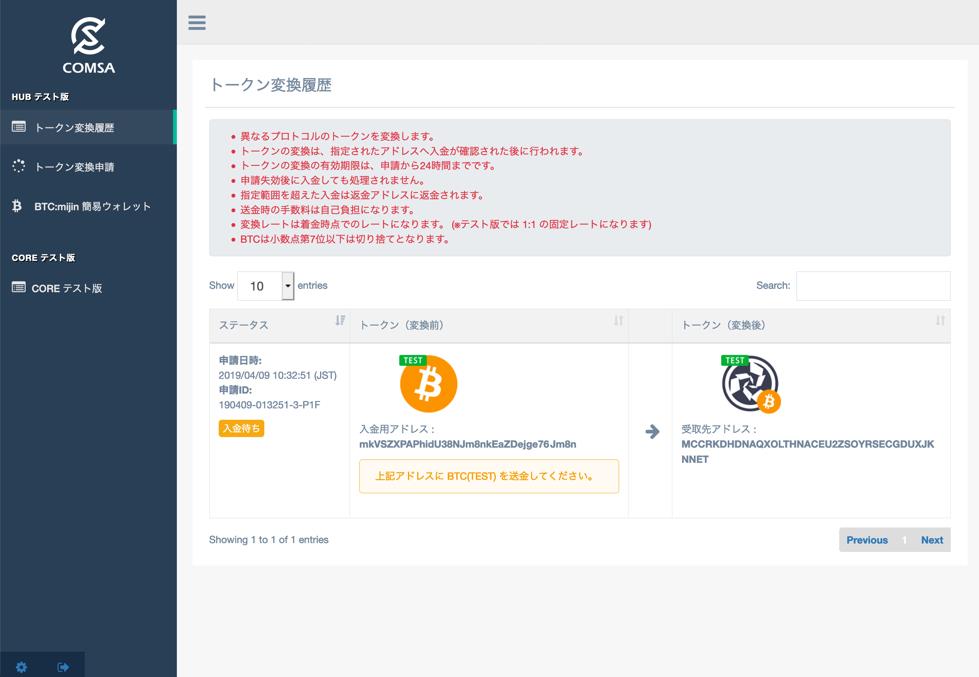Click the Previous pagination button
Screen dimensions: 979x677
tap(867, 540)
